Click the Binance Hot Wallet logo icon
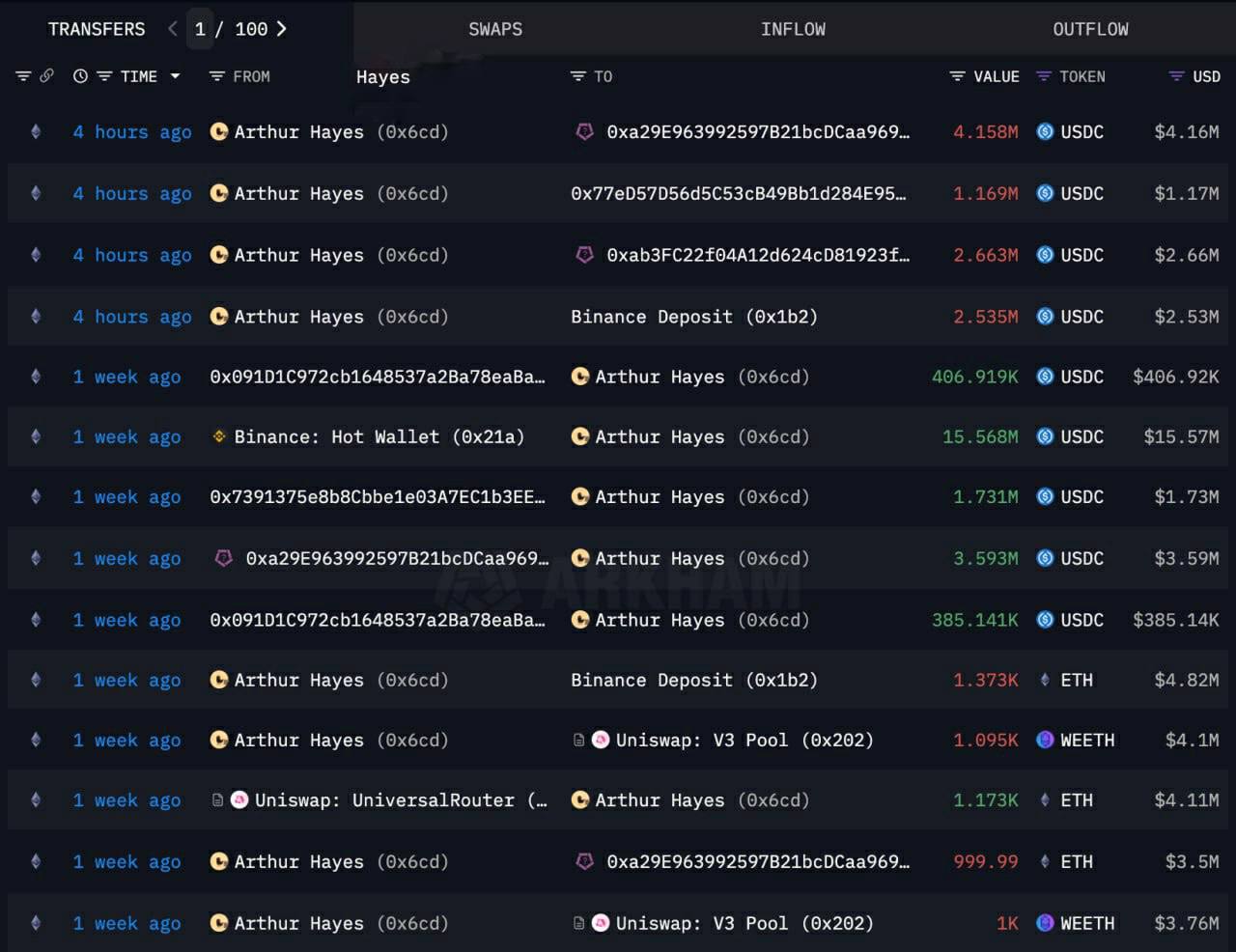This screenshot has height=952, width=1236. click(219, 436)
